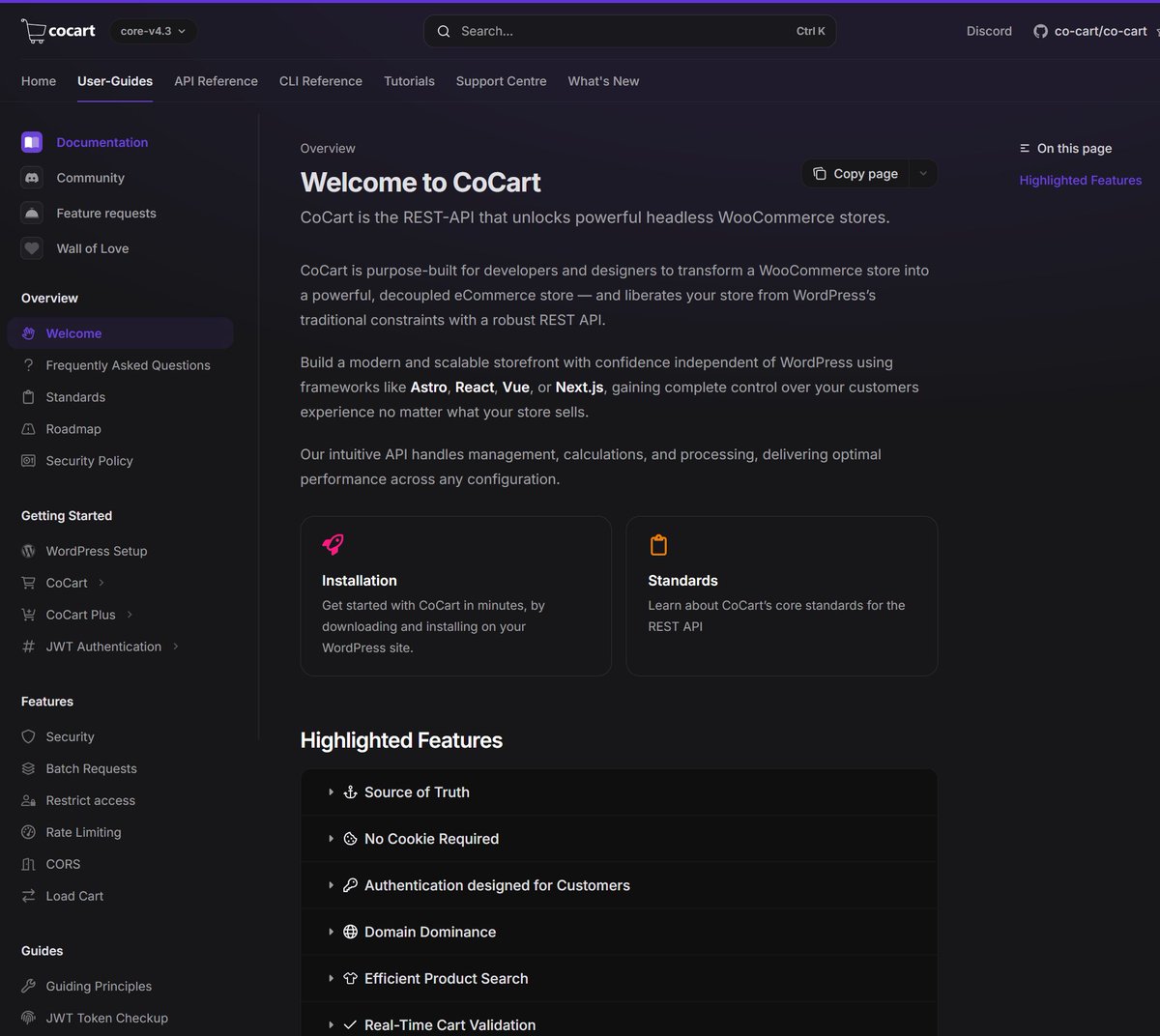Click the GitHub icon beside co-cart/co-cart
This screenshot has height=1036, width=1160.
tap(1040, 31)
